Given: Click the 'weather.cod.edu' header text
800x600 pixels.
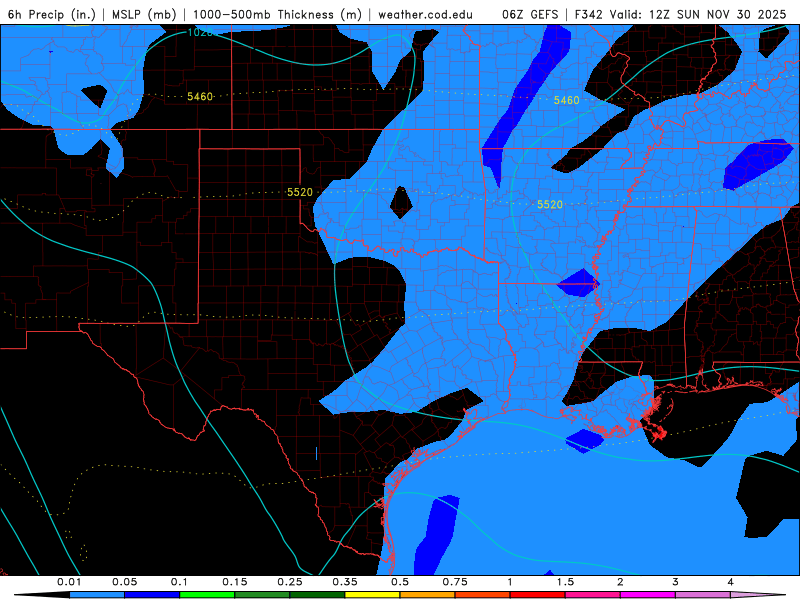Looking at the screenshot, I should click(425, 14).
